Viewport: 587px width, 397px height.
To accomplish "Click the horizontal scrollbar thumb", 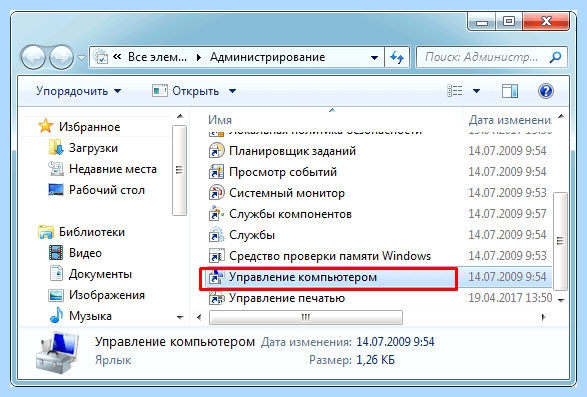I will pos(306,318).
